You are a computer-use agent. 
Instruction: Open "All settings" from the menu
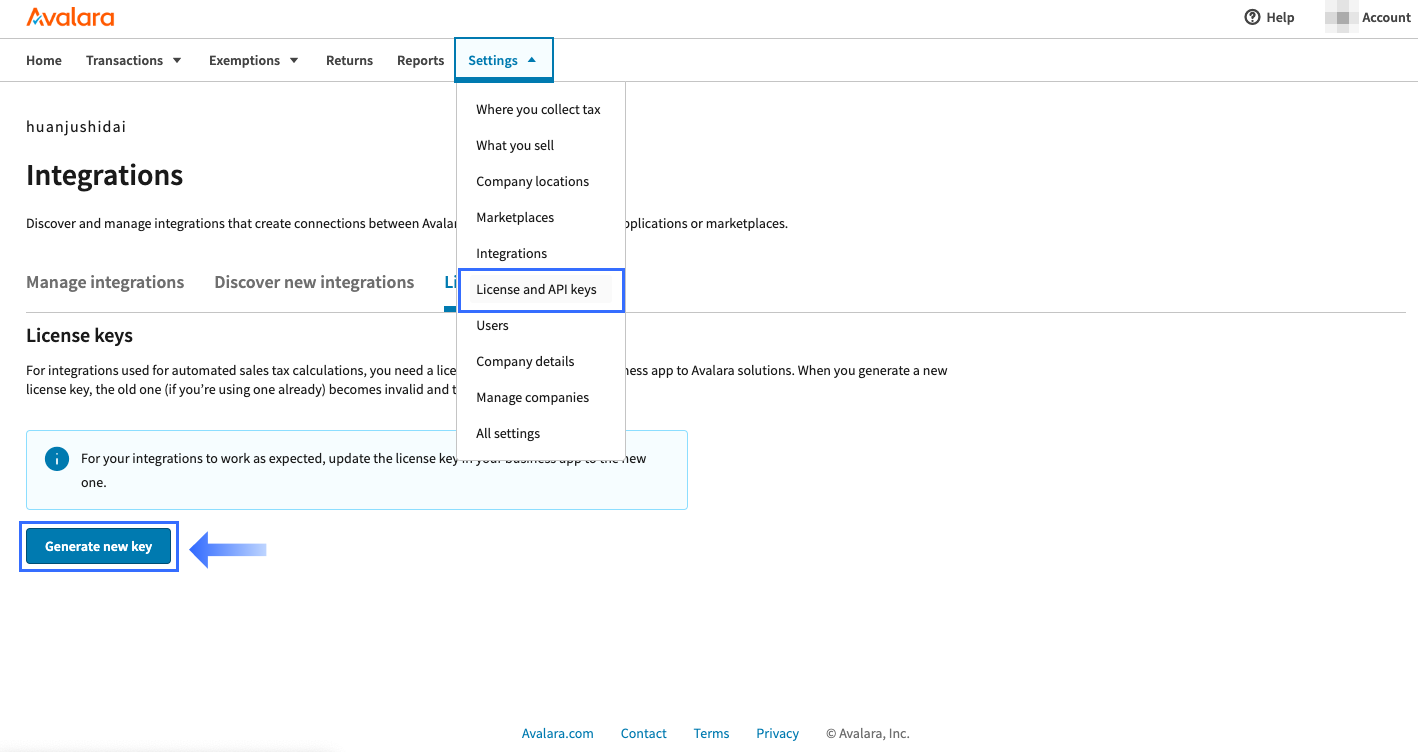click(x=508, y=433)
